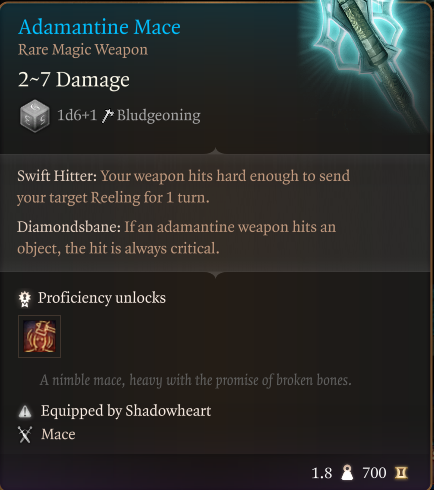Click the Swift Hitter passive label
The height and width of the screenshot is (490, 434).
pyautogui.click(x=57, y=176)
